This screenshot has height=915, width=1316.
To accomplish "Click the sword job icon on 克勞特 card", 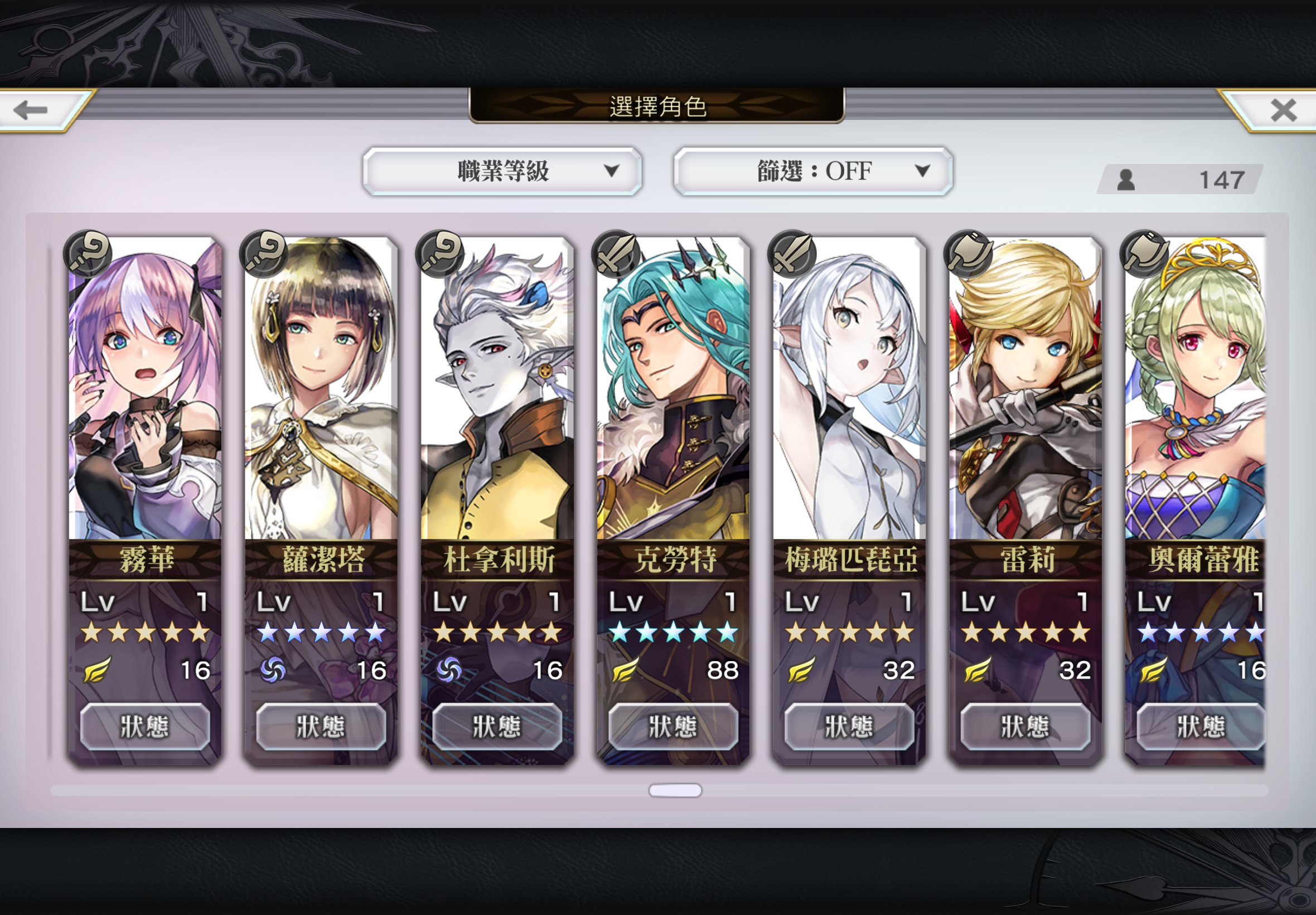I will coord(617,254).
